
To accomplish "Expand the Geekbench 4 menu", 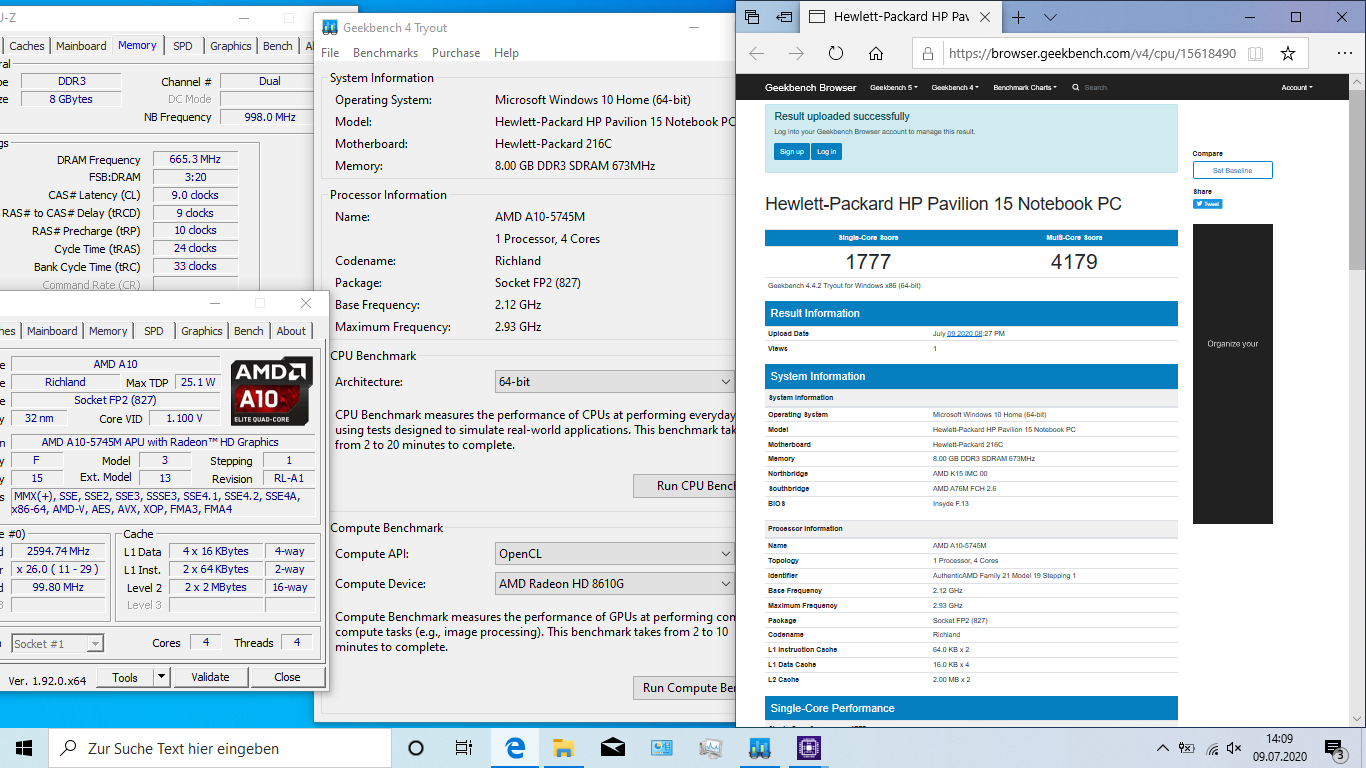I will (955, 87).
